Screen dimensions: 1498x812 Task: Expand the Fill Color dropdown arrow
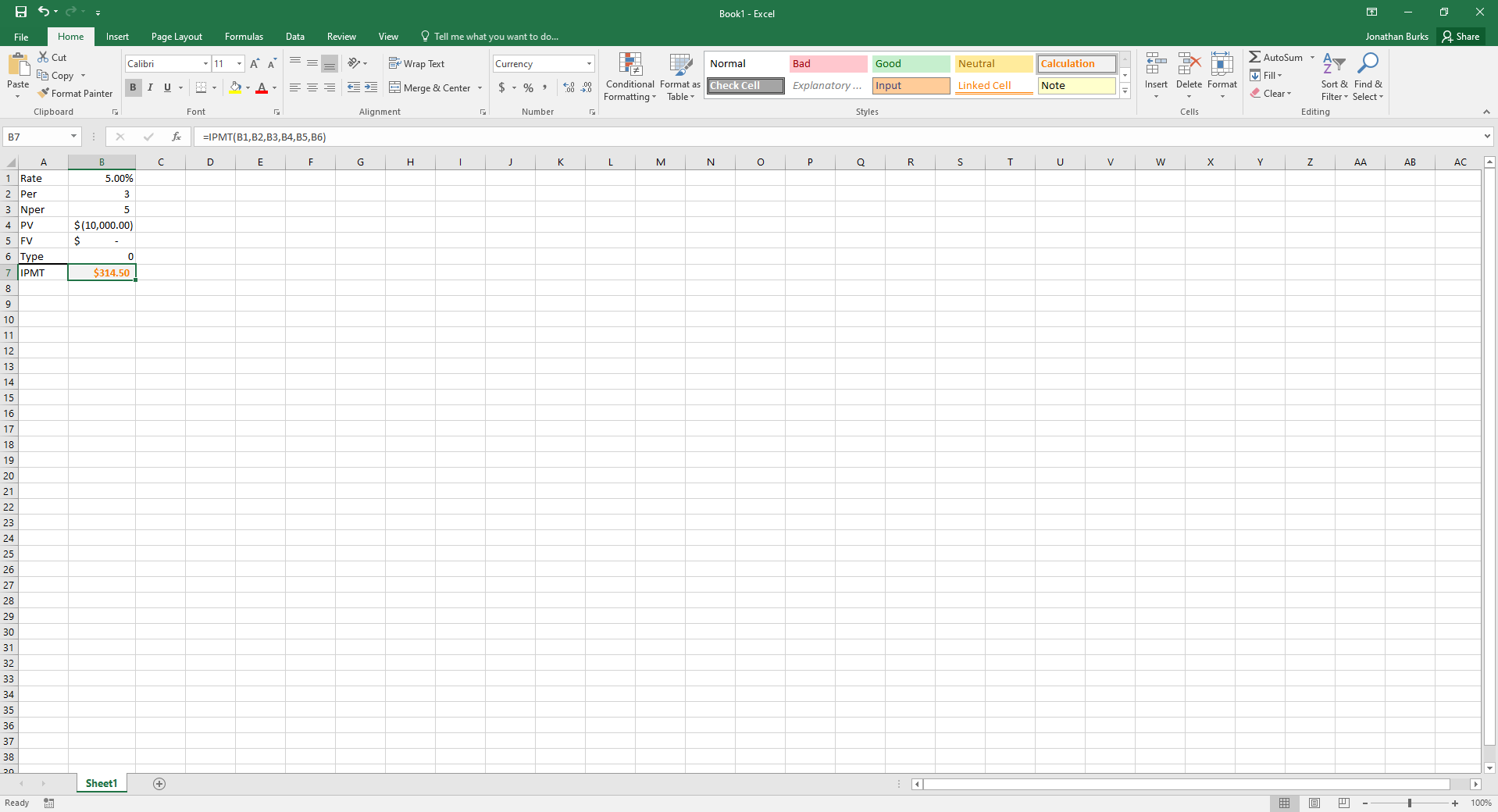click(x=247, y=87)
